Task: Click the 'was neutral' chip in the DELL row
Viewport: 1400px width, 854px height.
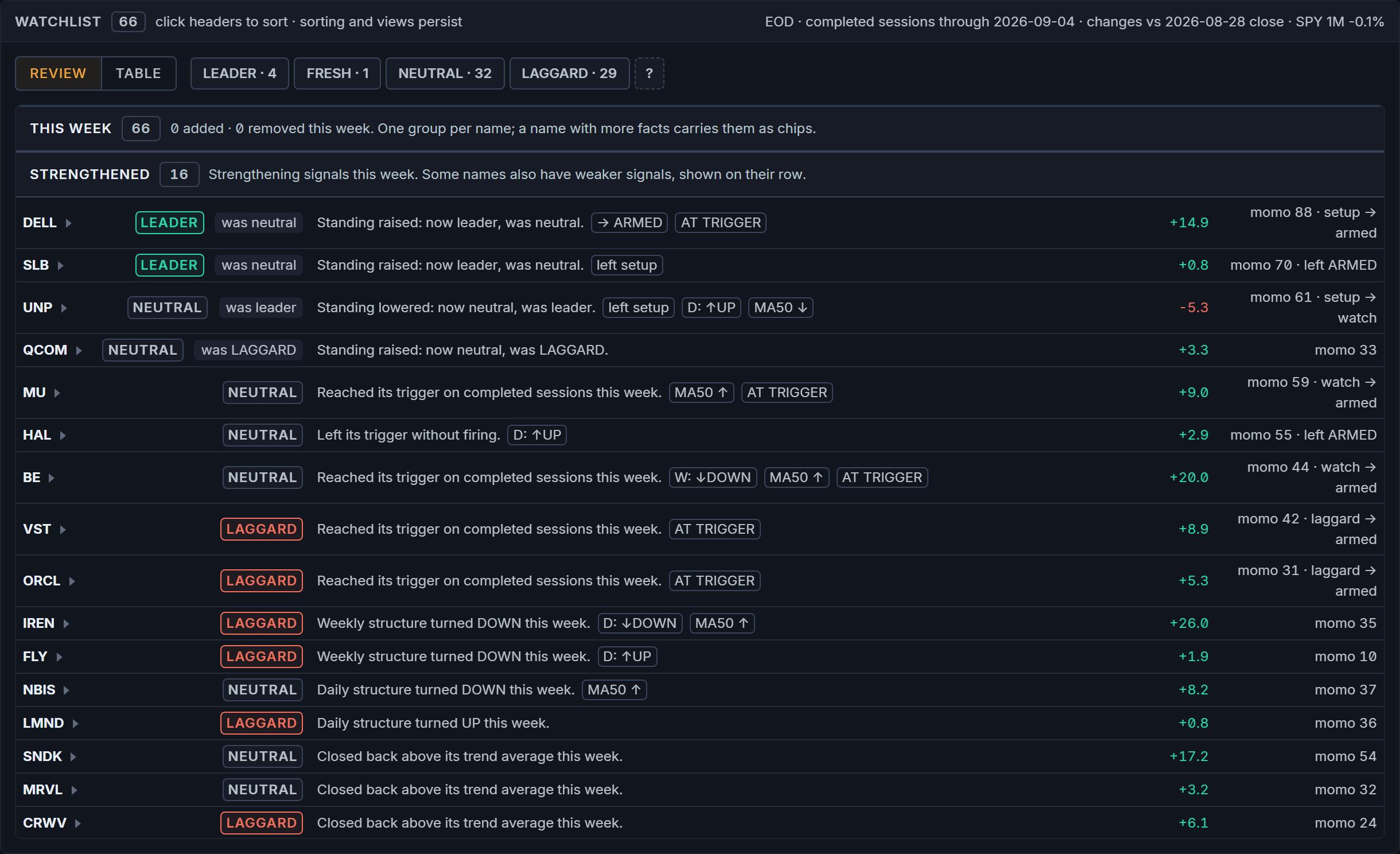Action: click(259, 223)
